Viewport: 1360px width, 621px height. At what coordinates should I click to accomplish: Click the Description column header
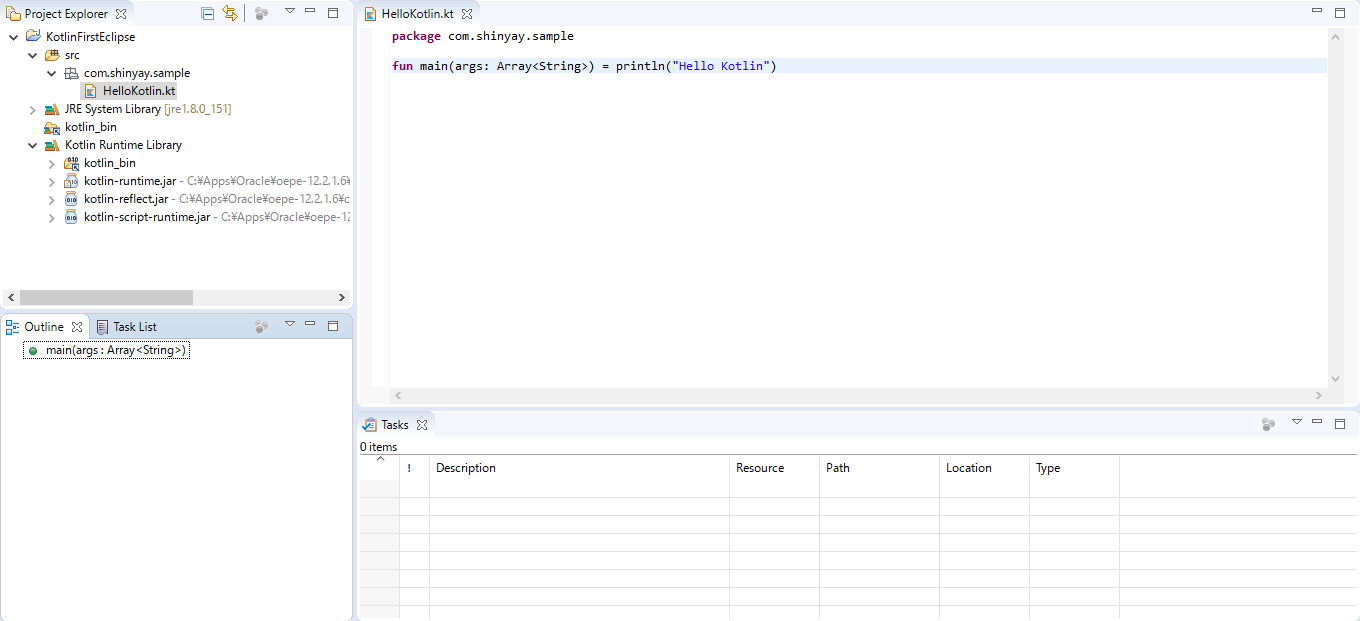pyautogui.click(x=465, y=468)
